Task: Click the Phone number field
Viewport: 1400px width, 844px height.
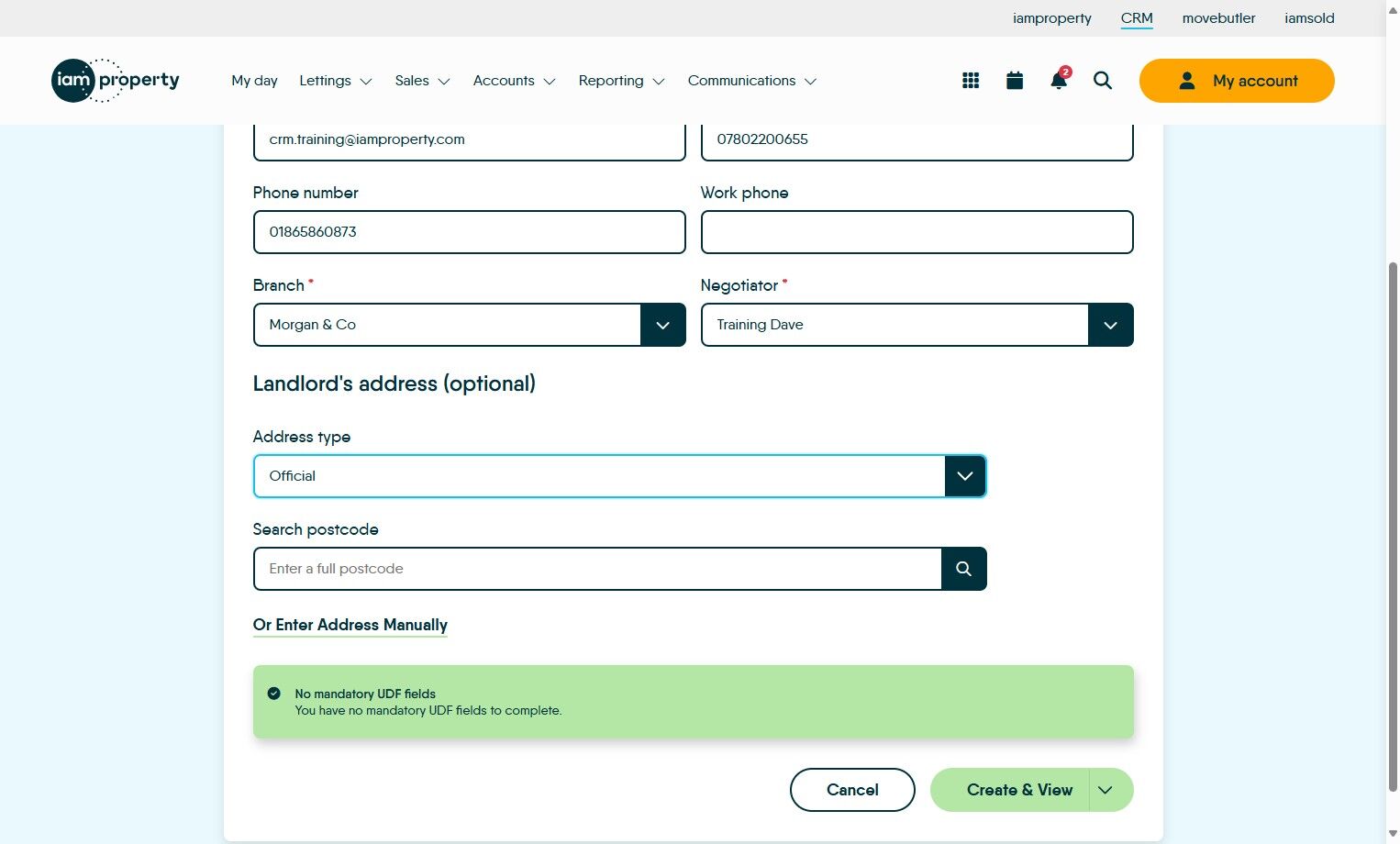Action: pos(469,232)
